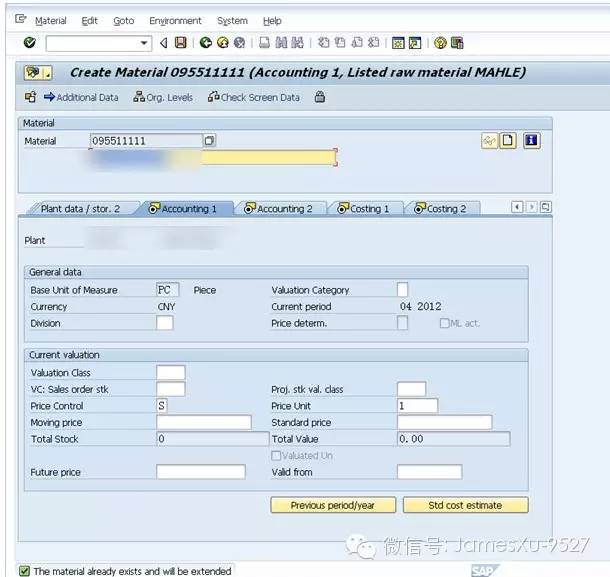Click the Base Unit of Measure field PC
Viewport: 610px width, 577px height.
click(x=168, y=290)
